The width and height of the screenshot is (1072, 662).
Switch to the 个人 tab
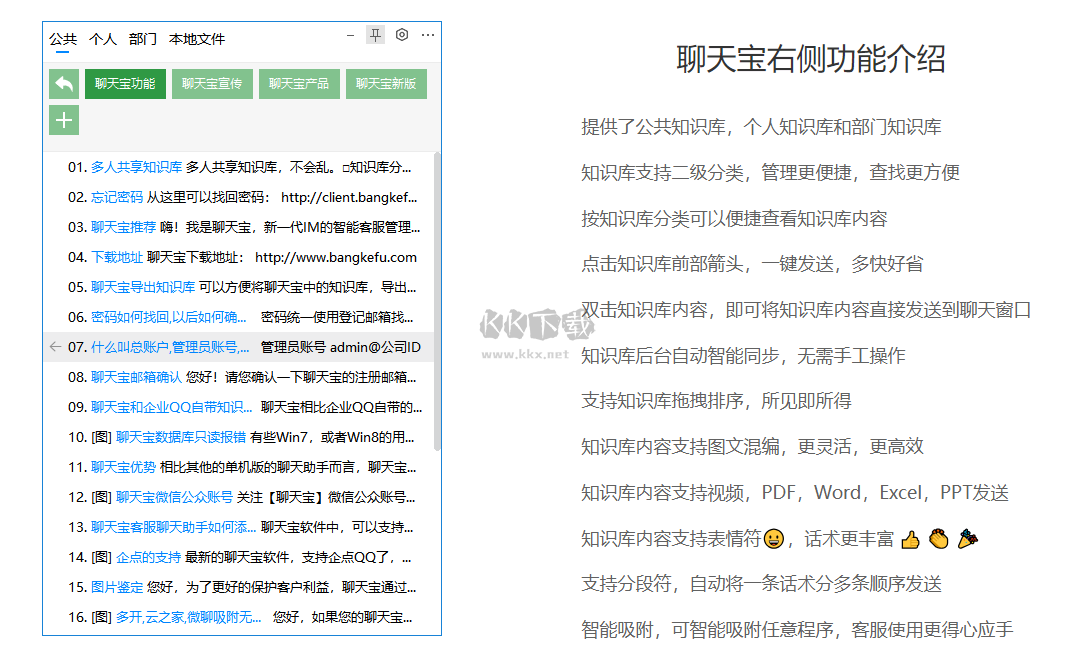[x=103, y=39]
